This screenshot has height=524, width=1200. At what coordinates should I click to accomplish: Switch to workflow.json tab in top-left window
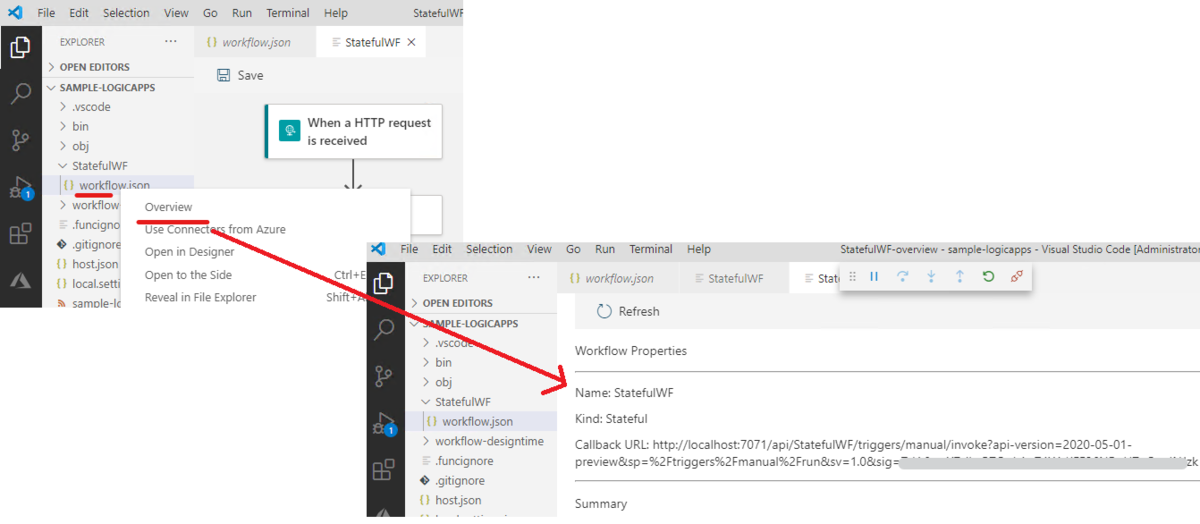click(254, 42)
